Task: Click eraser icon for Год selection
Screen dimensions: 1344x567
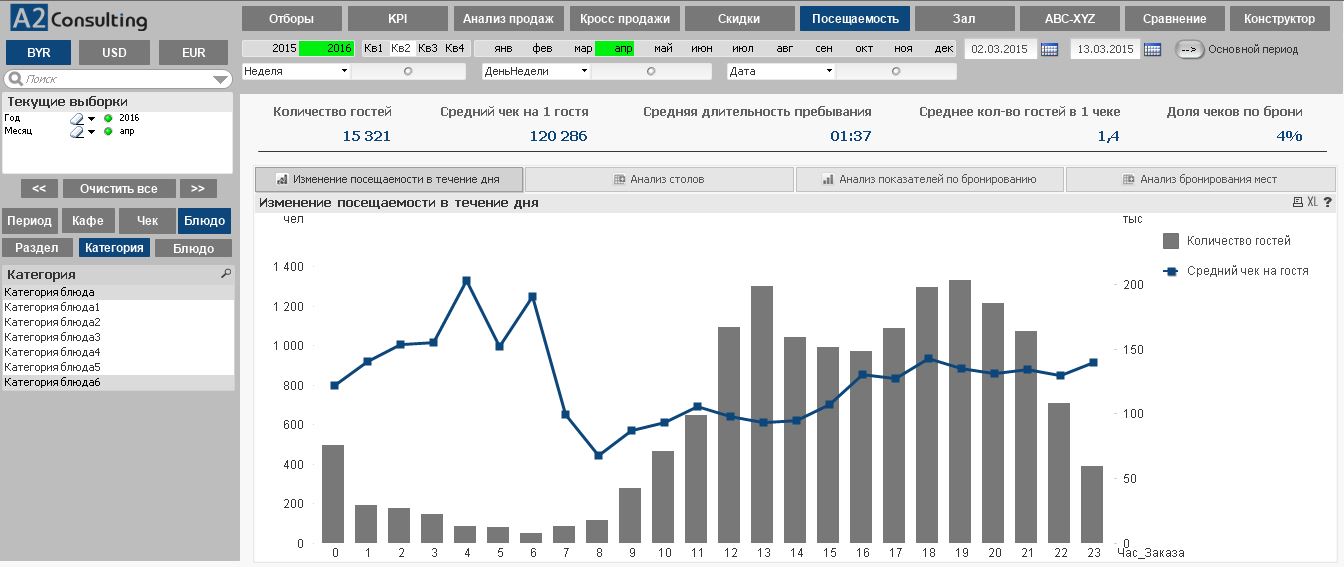Action: (76, 118)
